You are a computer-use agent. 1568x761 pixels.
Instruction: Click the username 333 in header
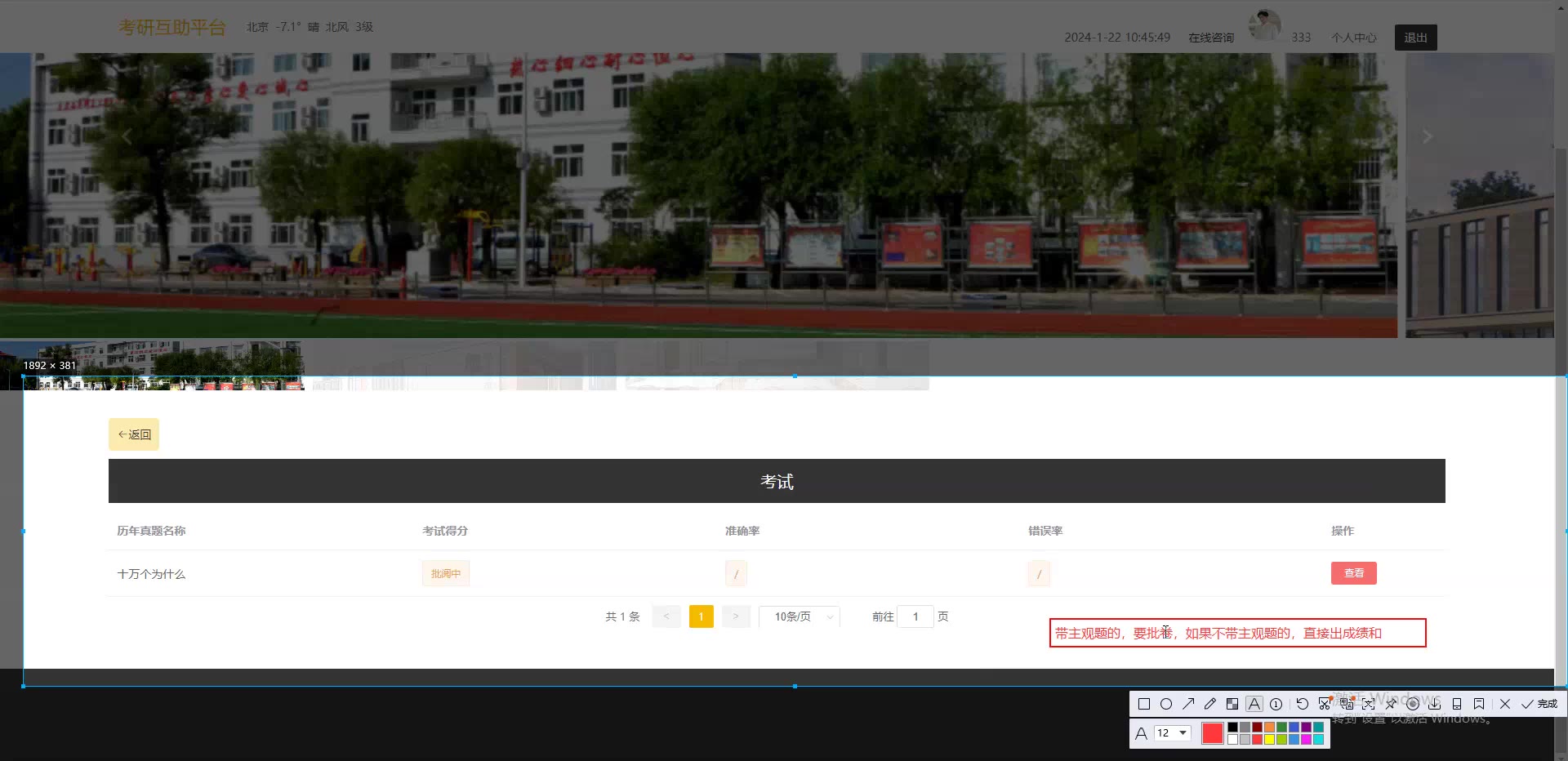[1301, 38]
